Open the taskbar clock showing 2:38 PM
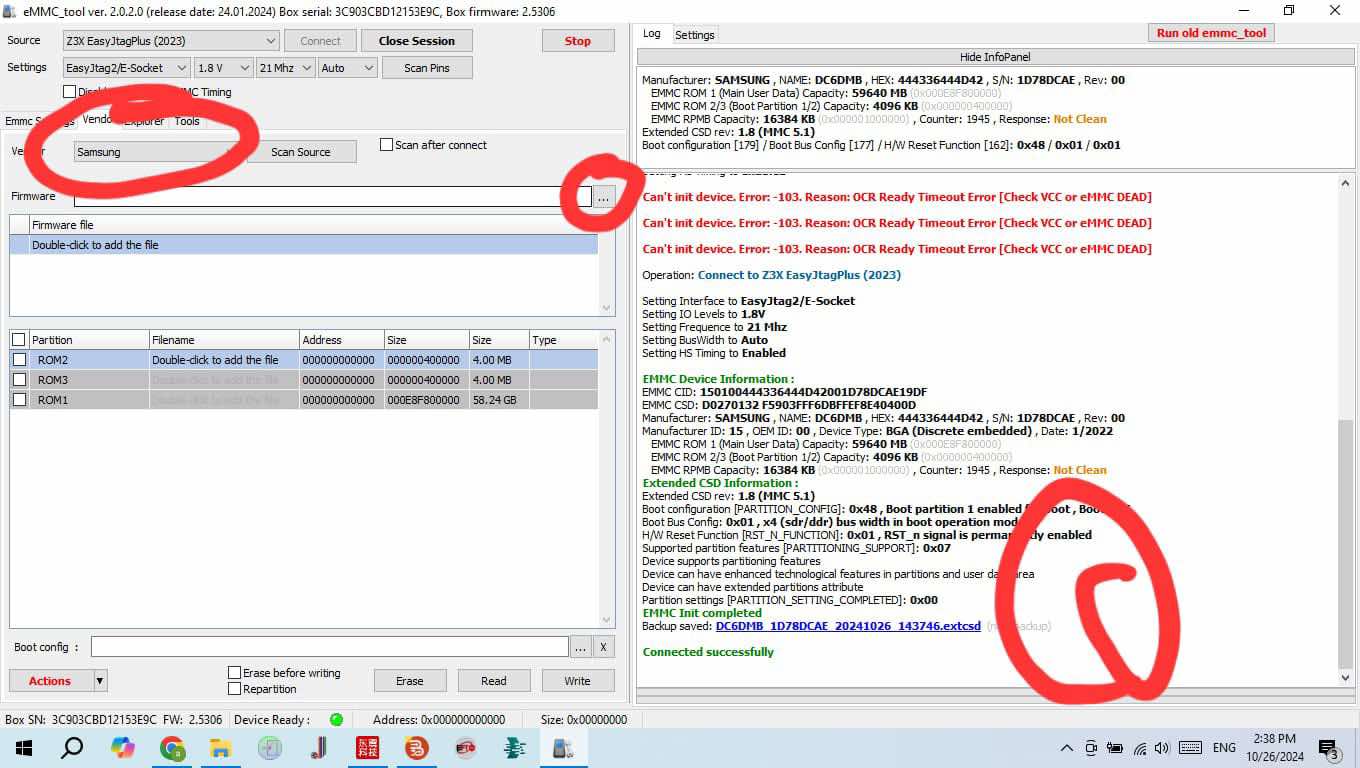This screenshot has height=768, width=1360. (1274, 748)
